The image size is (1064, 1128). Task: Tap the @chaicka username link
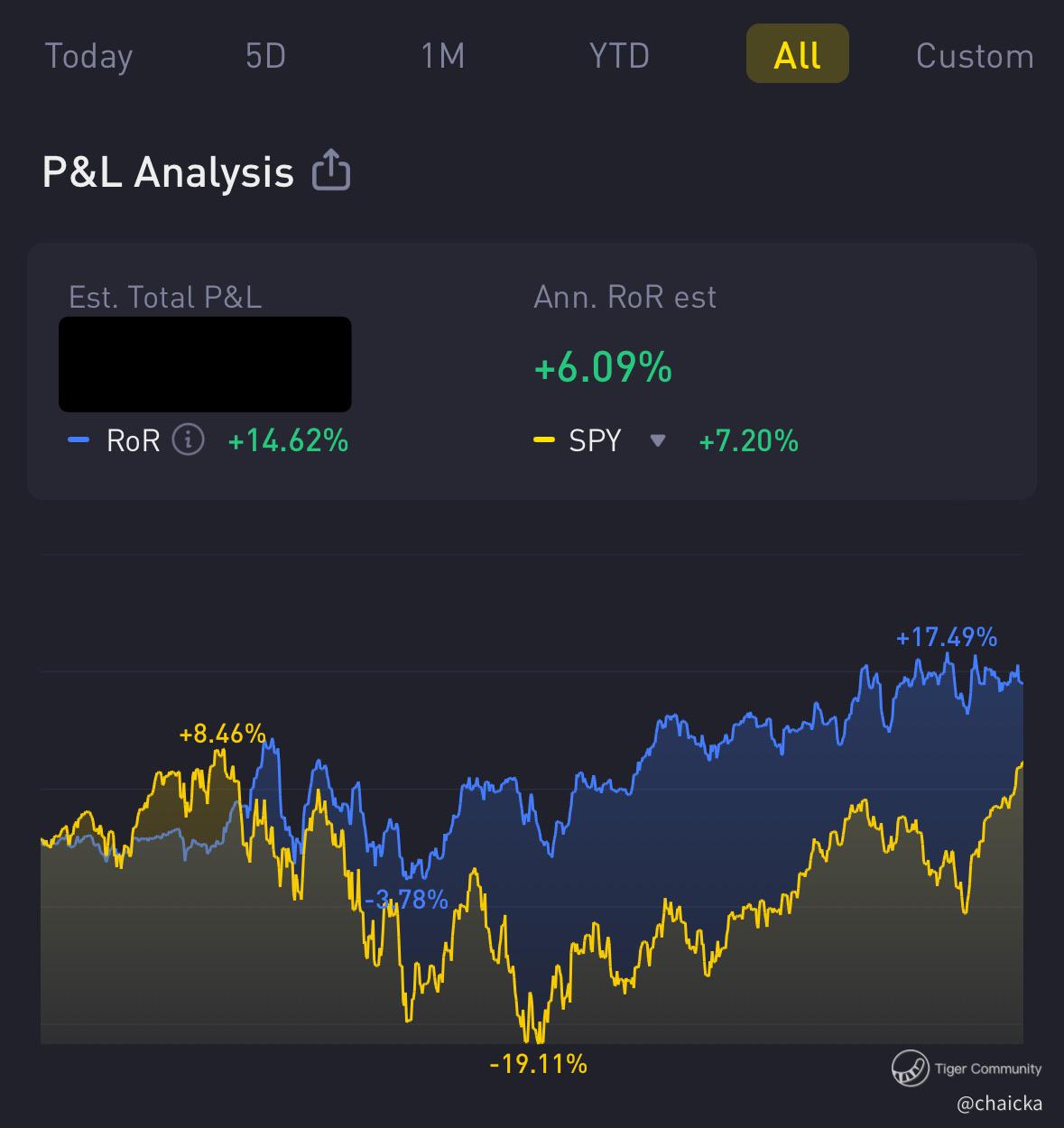tap(999, 1103)
